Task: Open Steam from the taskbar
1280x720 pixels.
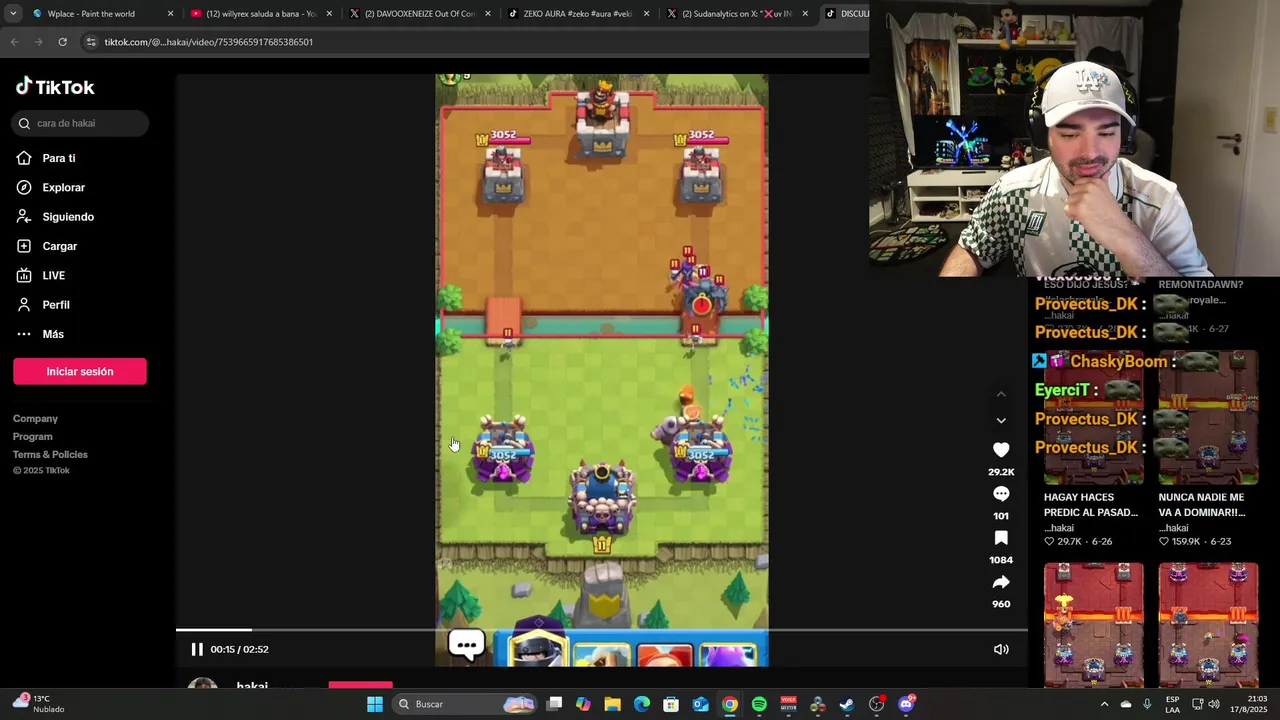Action: click(847, 704)
